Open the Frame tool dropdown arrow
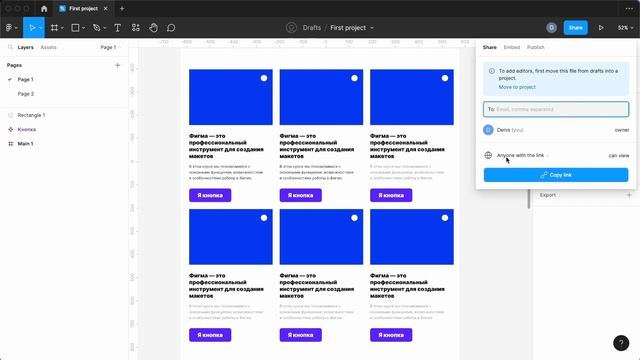 click(62, 28)
